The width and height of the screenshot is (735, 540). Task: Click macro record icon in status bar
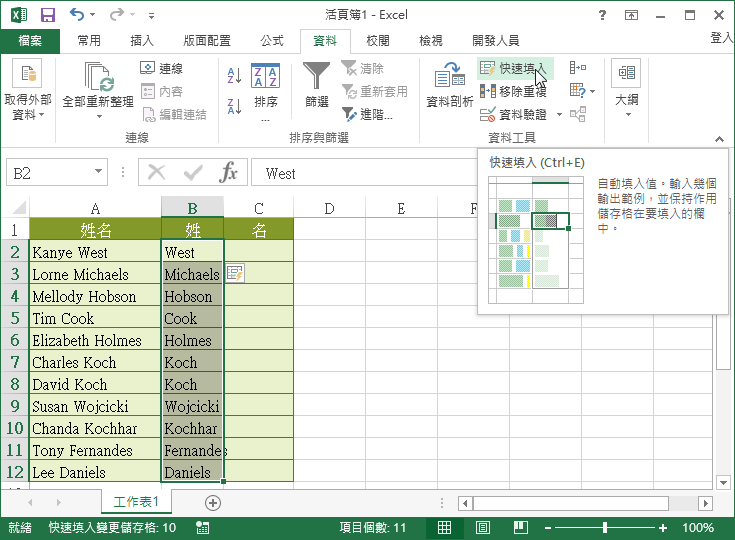202,528
